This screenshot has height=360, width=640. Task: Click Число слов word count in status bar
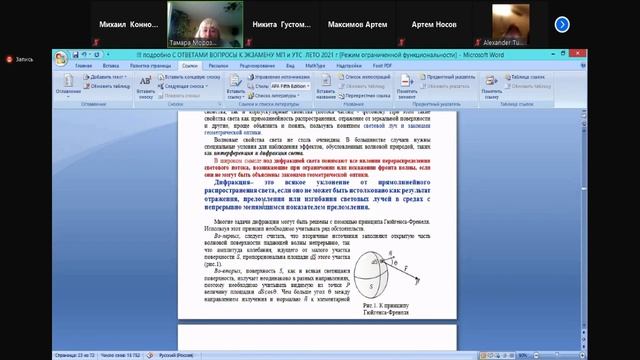tap(120, 356)
